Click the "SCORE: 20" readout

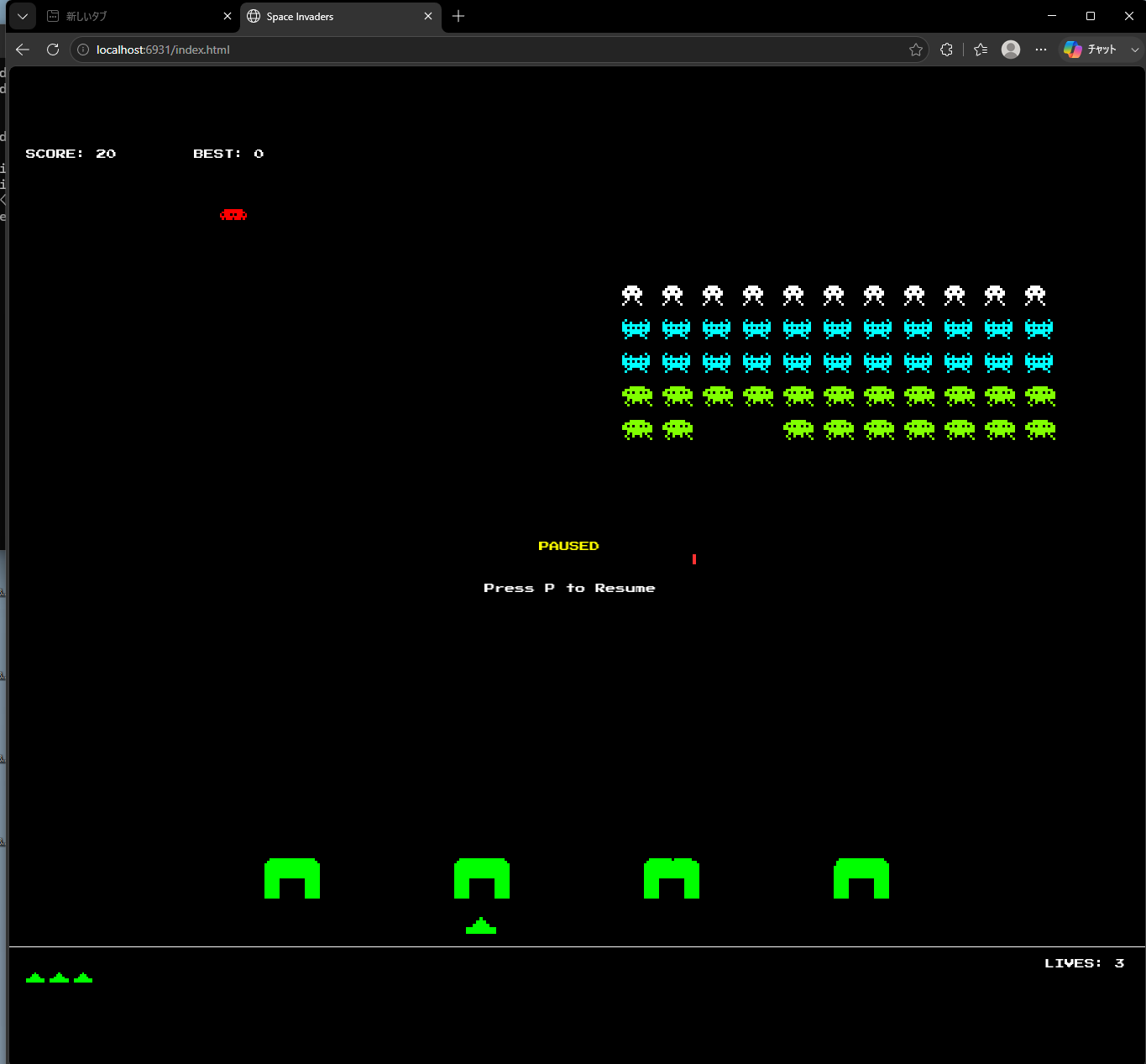[71, 154]
